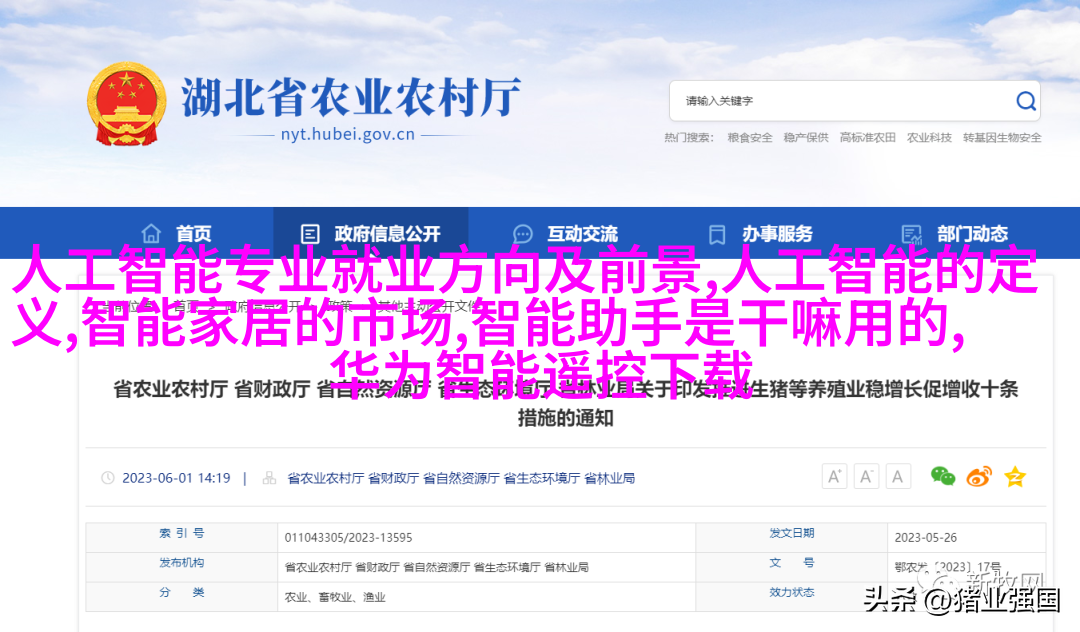Screen dimensions: 1080x632
Task: Click the 措施的通知 line of the article title
Action: click(x=565, y=418)
